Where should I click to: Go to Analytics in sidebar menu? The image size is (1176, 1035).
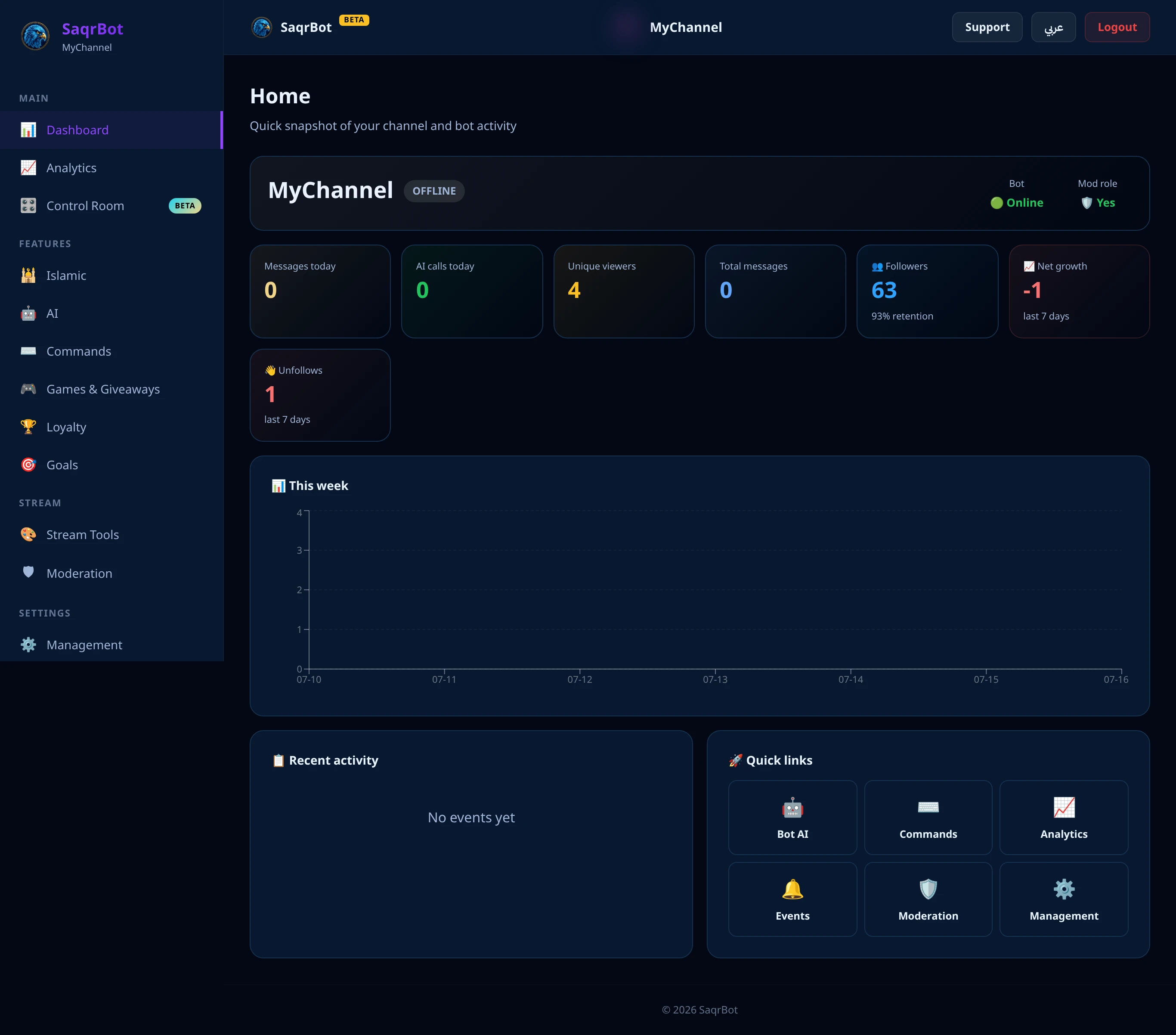111,168
